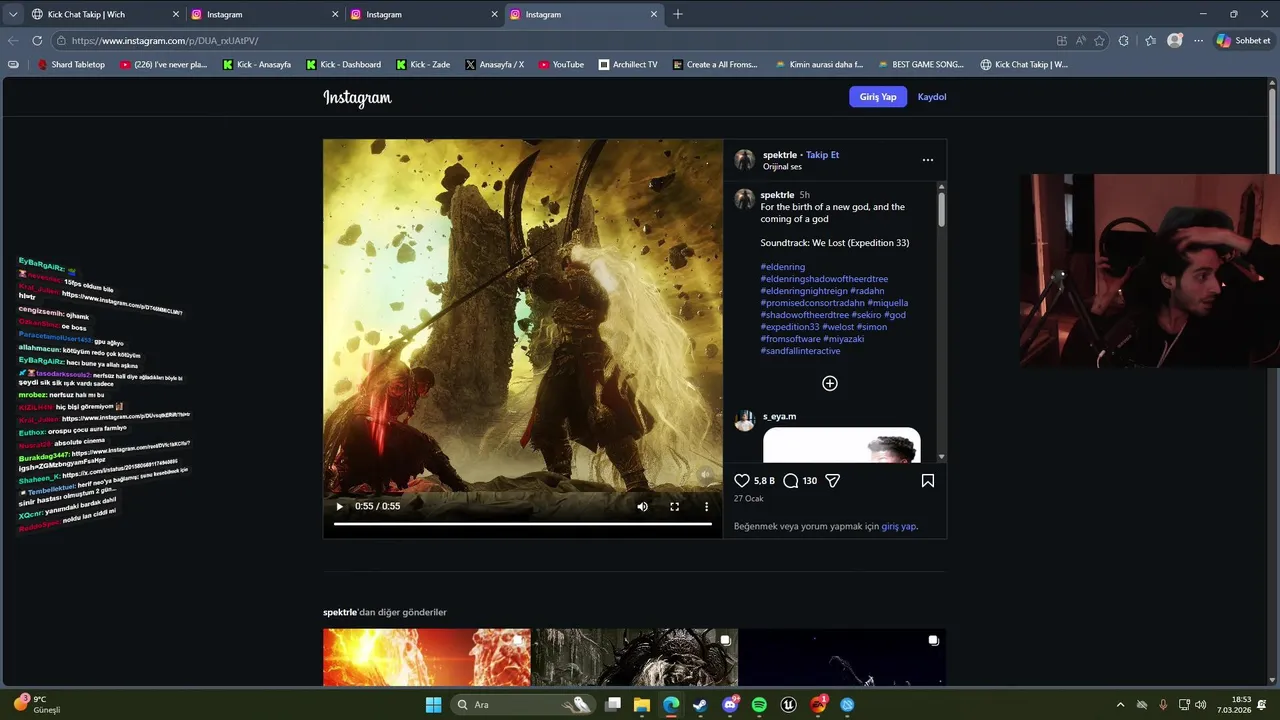1280x720 pixels.
Task: Open volume control in system tray
Action: 1200,705
